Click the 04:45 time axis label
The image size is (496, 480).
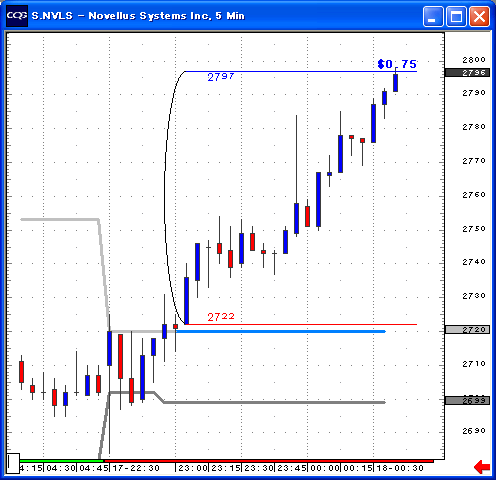click(x=94, y=468)
